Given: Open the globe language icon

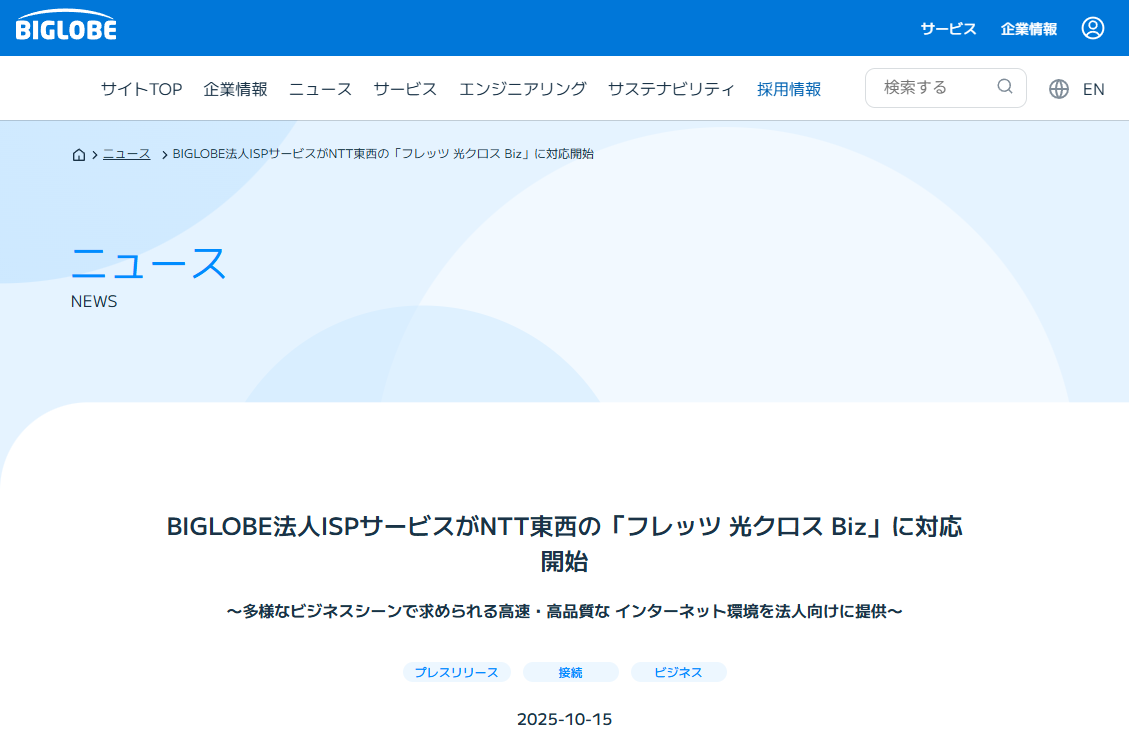Looking at the screenshot, I should click(1058, 88).
